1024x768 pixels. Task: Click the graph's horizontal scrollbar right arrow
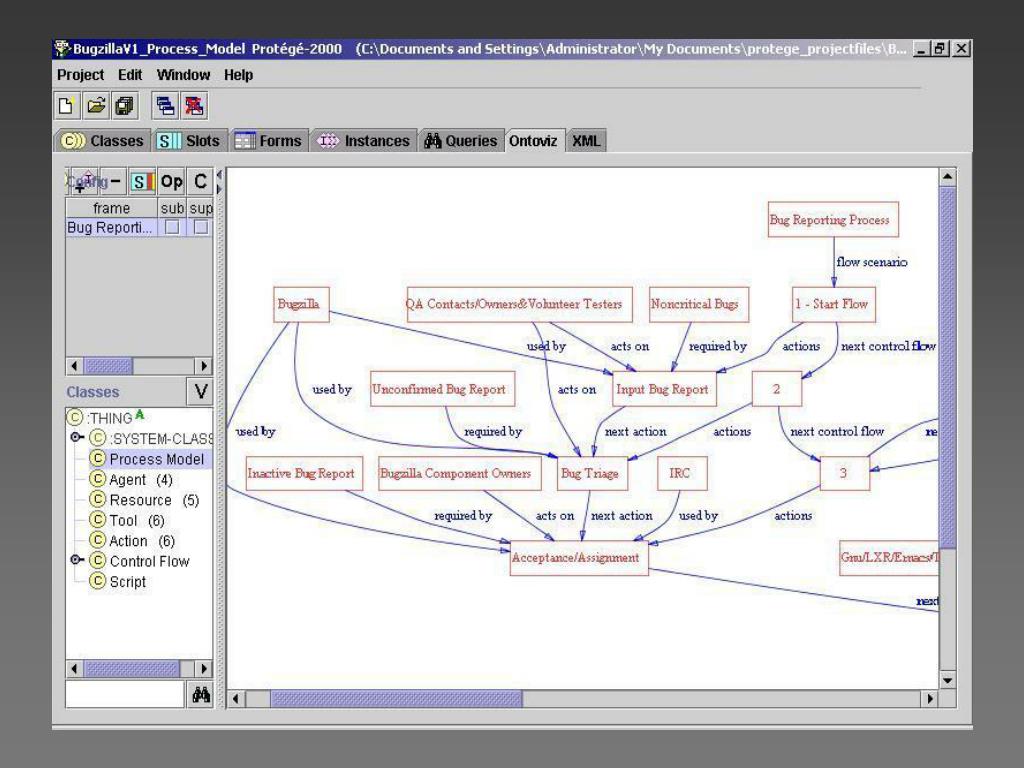pyautogui.click(x=930, y=699)
